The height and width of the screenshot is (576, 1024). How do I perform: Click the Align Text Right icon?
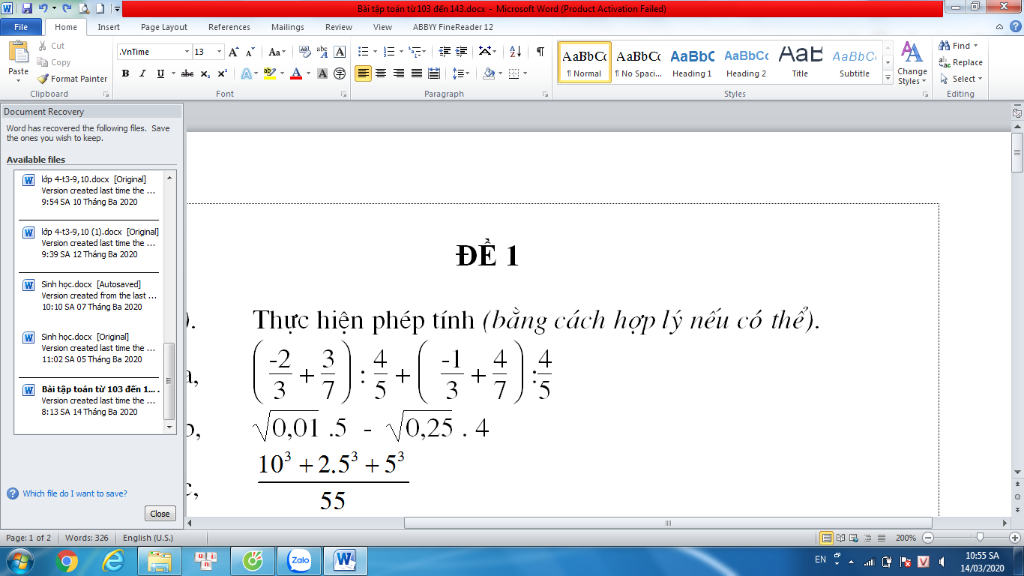398,74
